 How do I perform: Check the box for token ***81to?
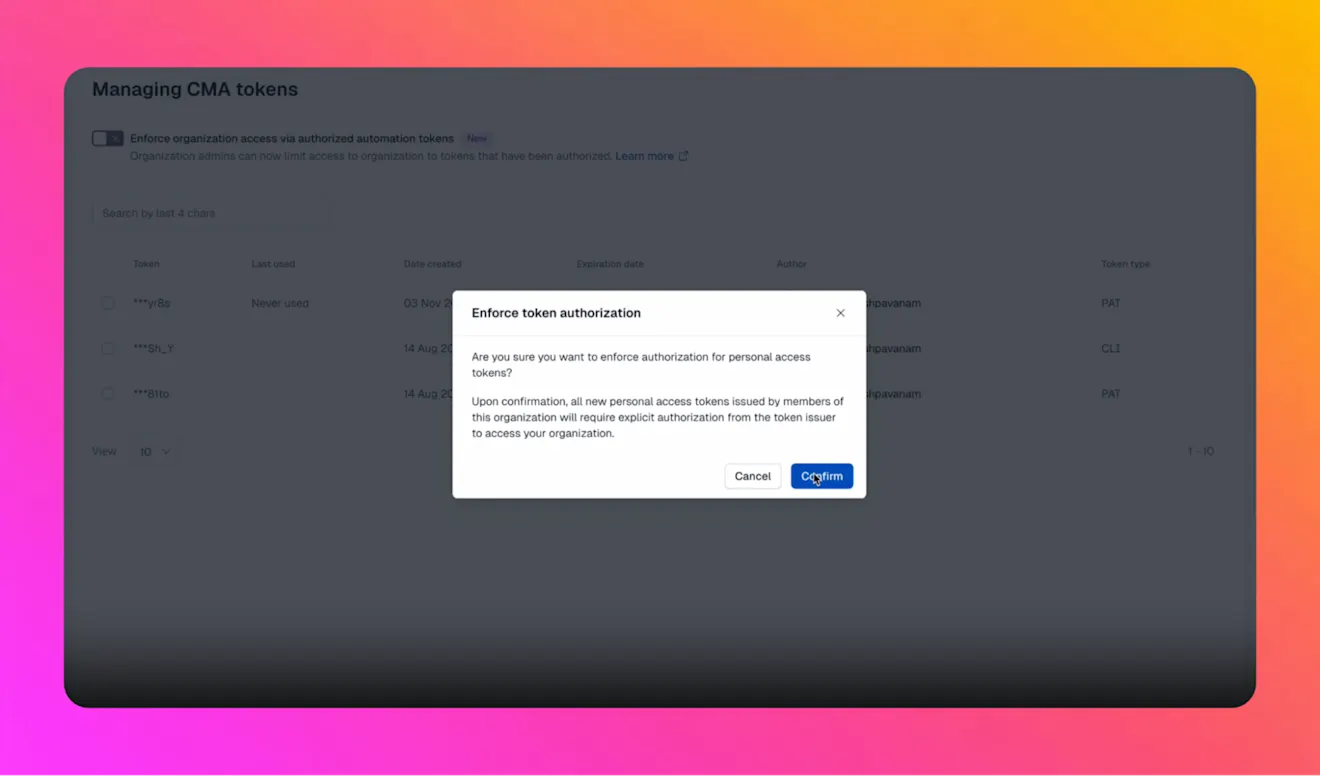[x=108, y=394]
